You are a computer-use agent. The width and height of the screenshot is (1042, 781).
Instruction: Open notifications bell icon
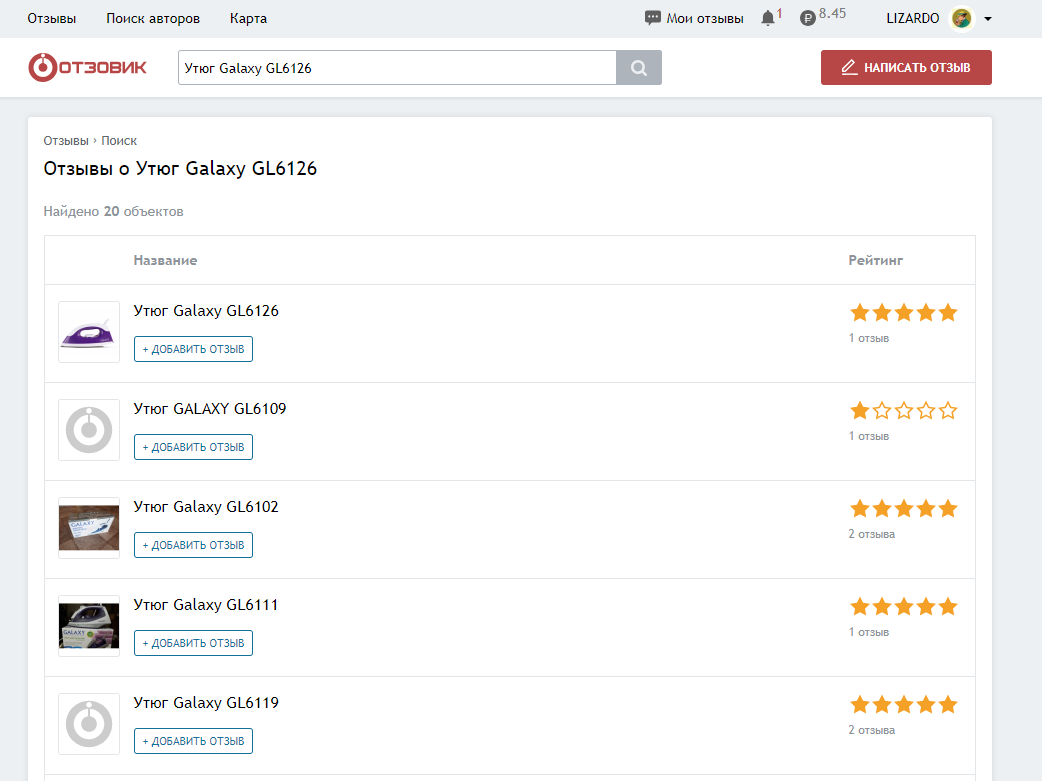(767, 18)
